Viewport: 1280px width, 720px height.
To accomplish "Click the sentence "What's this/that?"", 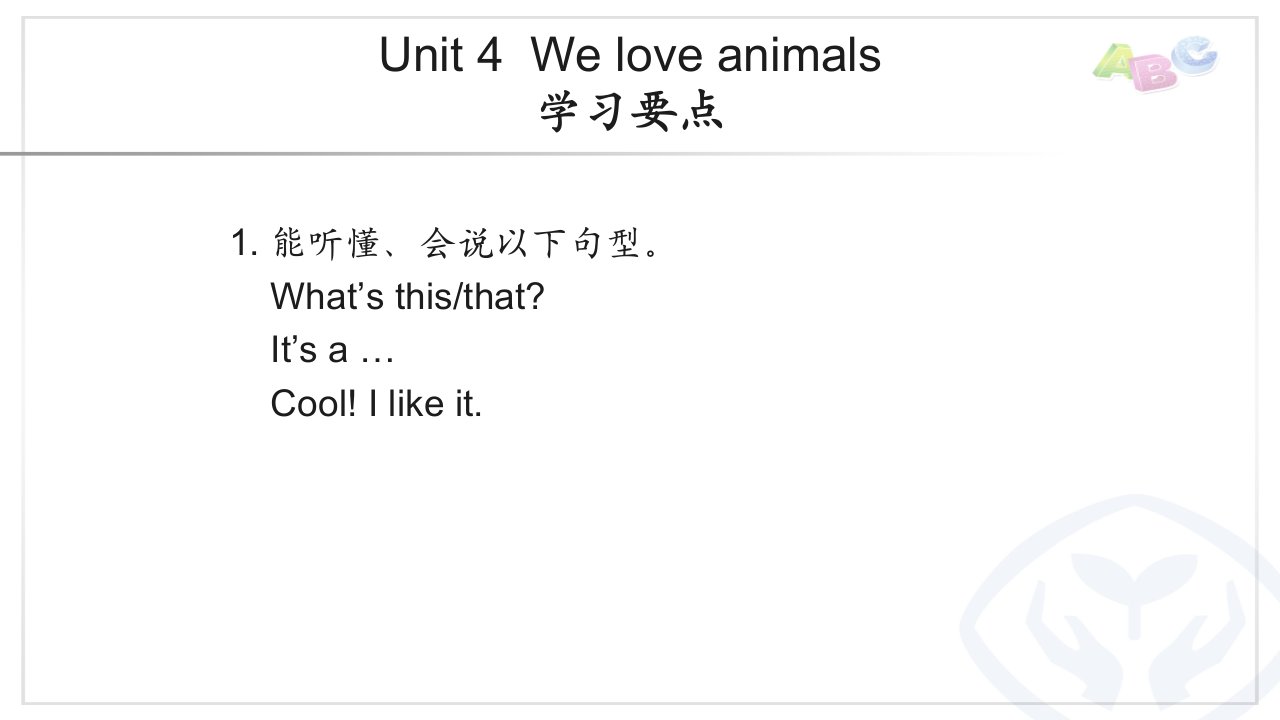I will (406, 296).
